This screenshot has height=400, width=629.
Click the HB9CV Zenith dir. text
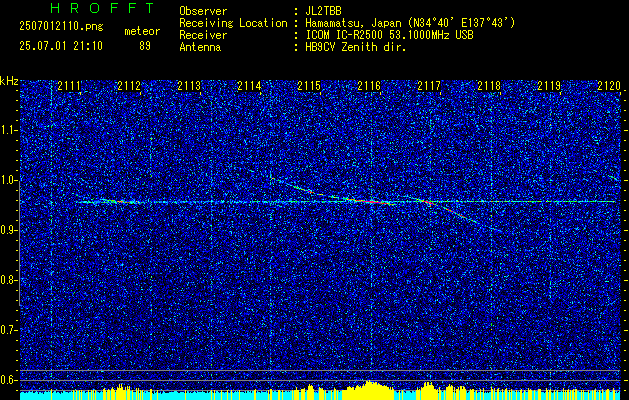click(356, 47)
